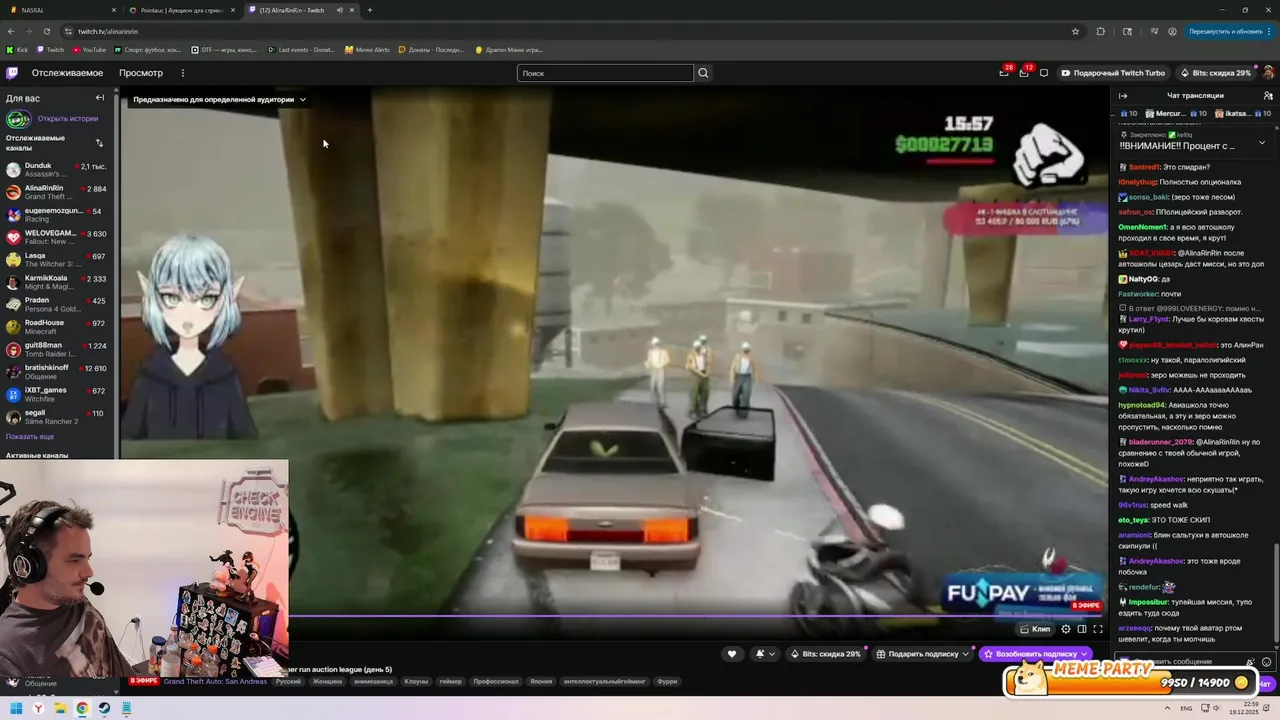1280x720 pixels.
Task: Open whispers speech bubble icon
Action: pos(1044,73)
